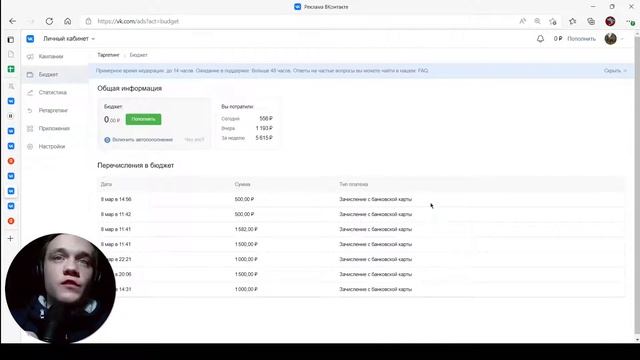Click the Настройки gear icon
Viewport: 640px width, 360px height.
click(30, 146)
